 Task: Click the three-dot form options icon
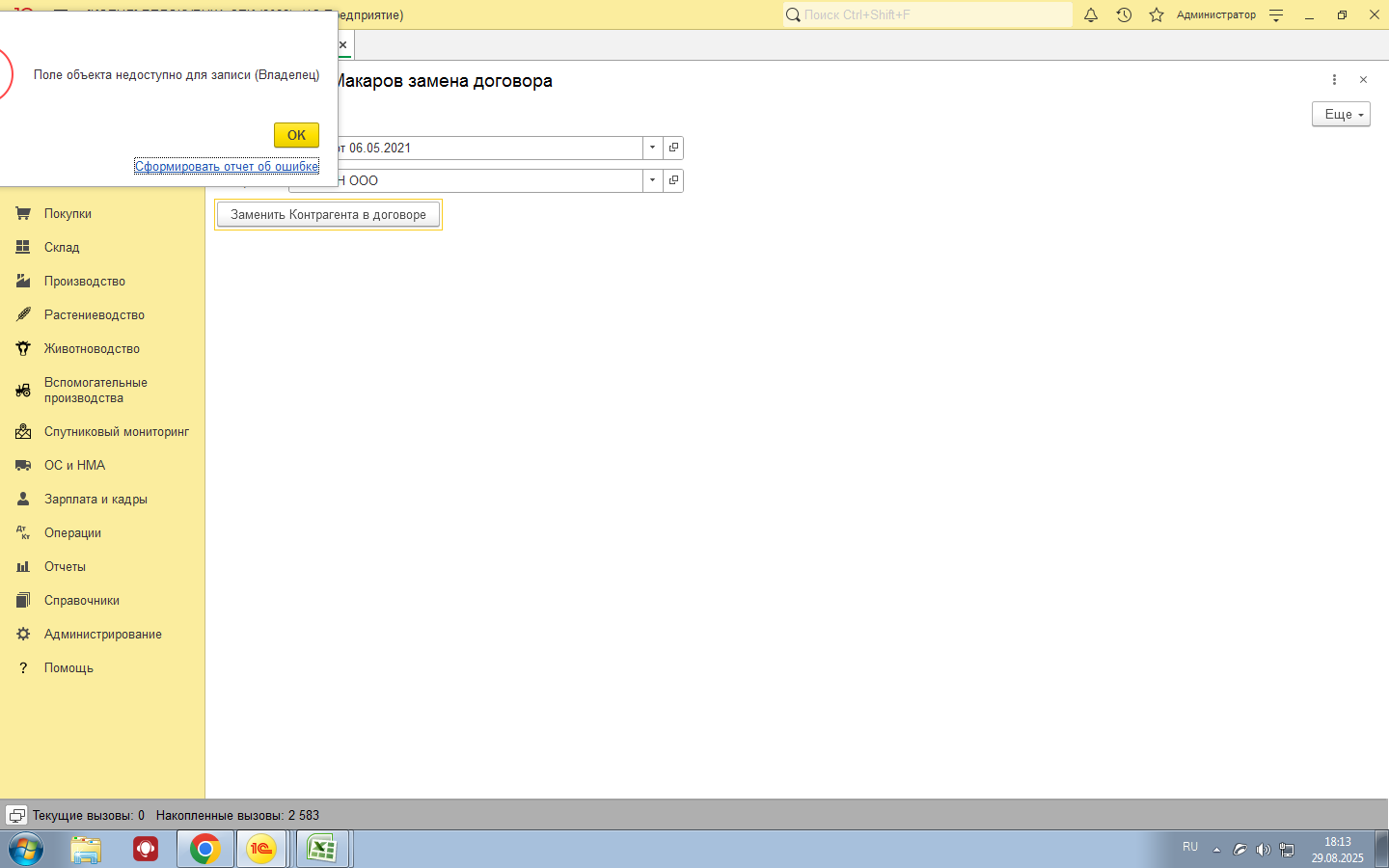tap(1334, 80)
